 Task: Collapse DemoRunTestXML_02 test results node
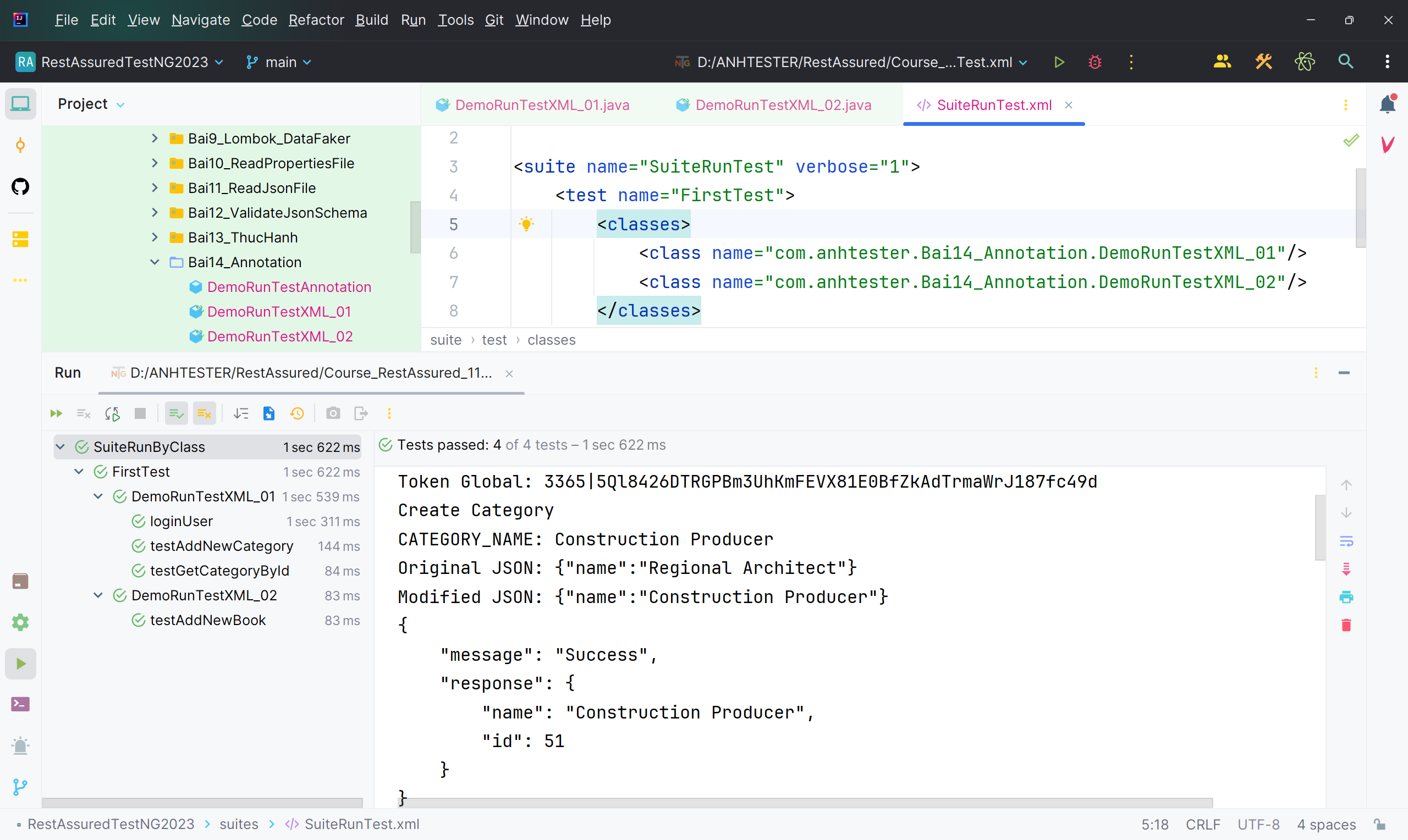pos(98,595)
